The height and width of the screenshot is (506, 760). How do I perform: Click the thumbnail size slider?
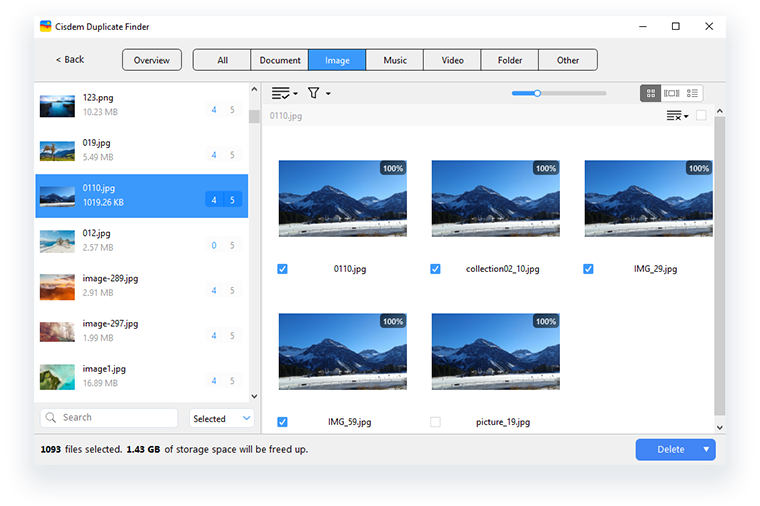point(558,93)
